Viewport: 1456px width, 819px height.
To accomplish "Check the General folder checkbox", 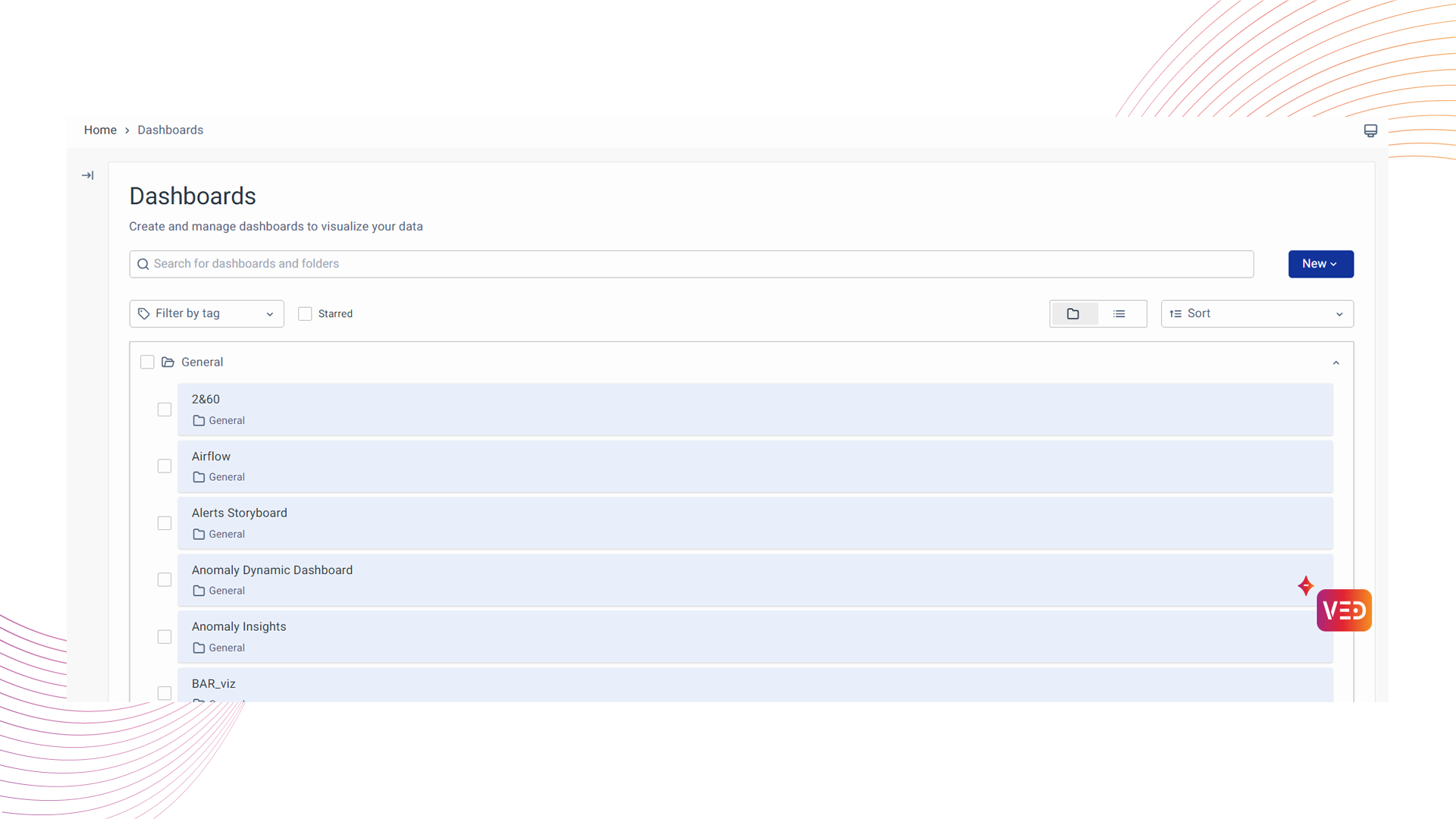I will click(147, 362).
